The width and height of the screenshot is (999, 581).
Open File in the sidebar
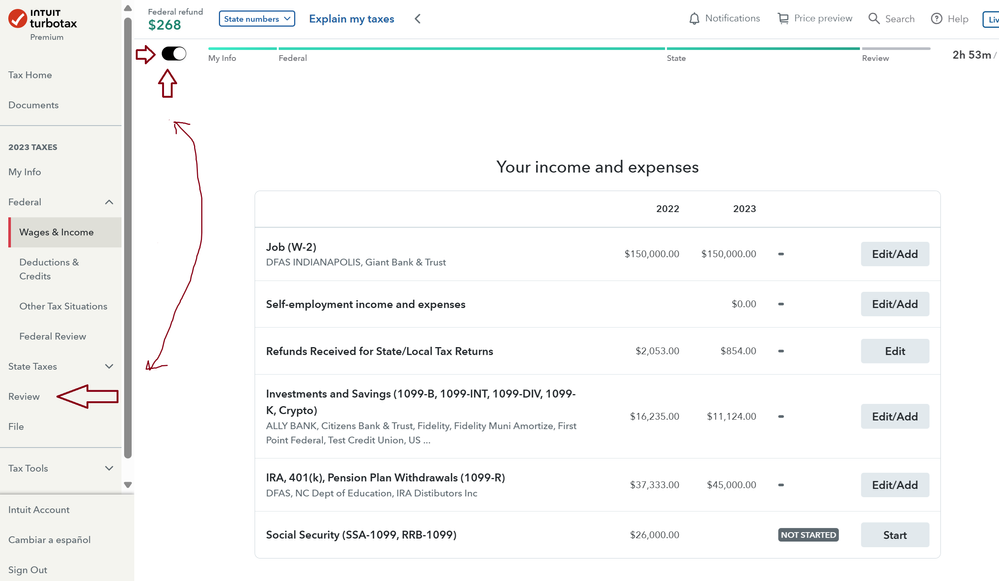[x=16, y=426]
